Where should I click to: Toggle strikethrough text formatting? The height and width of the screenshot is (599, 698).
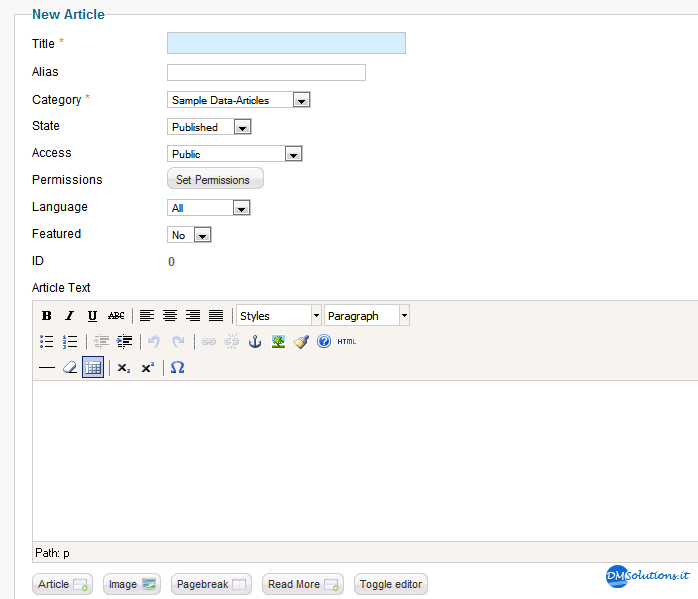tap(116, 316)
